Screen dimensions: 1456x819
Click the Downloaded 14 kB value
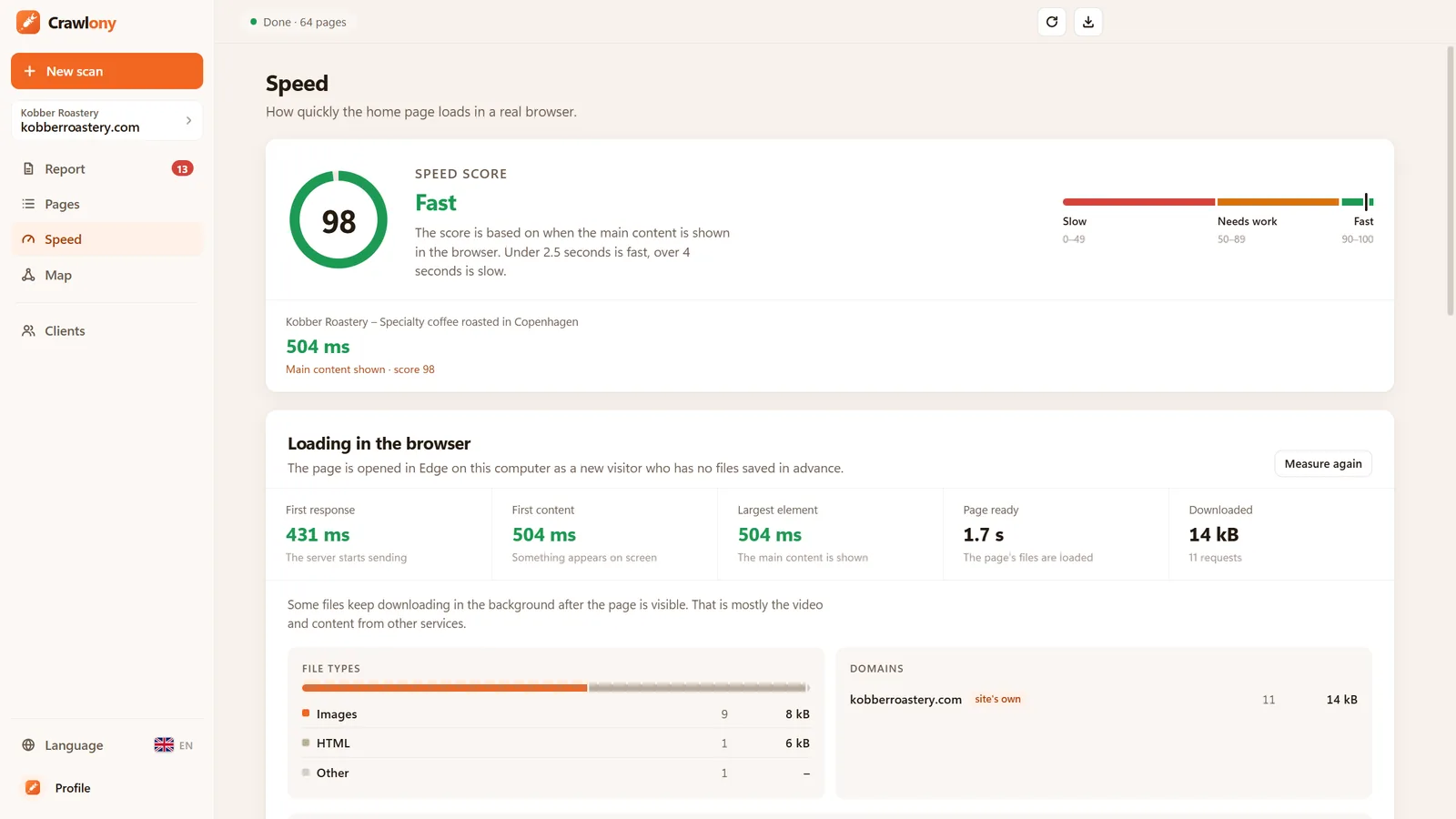click(x=1214, y=535)
